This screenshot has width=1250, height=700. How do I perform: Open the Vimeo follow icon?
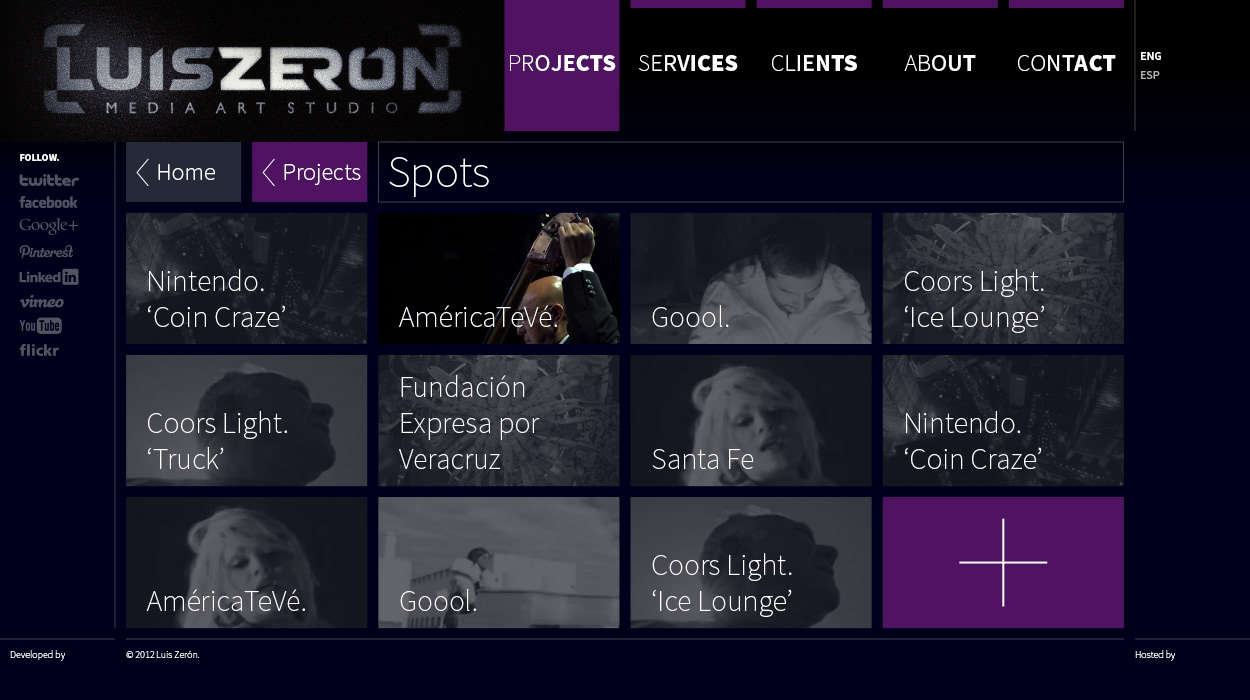click(41, 302)
